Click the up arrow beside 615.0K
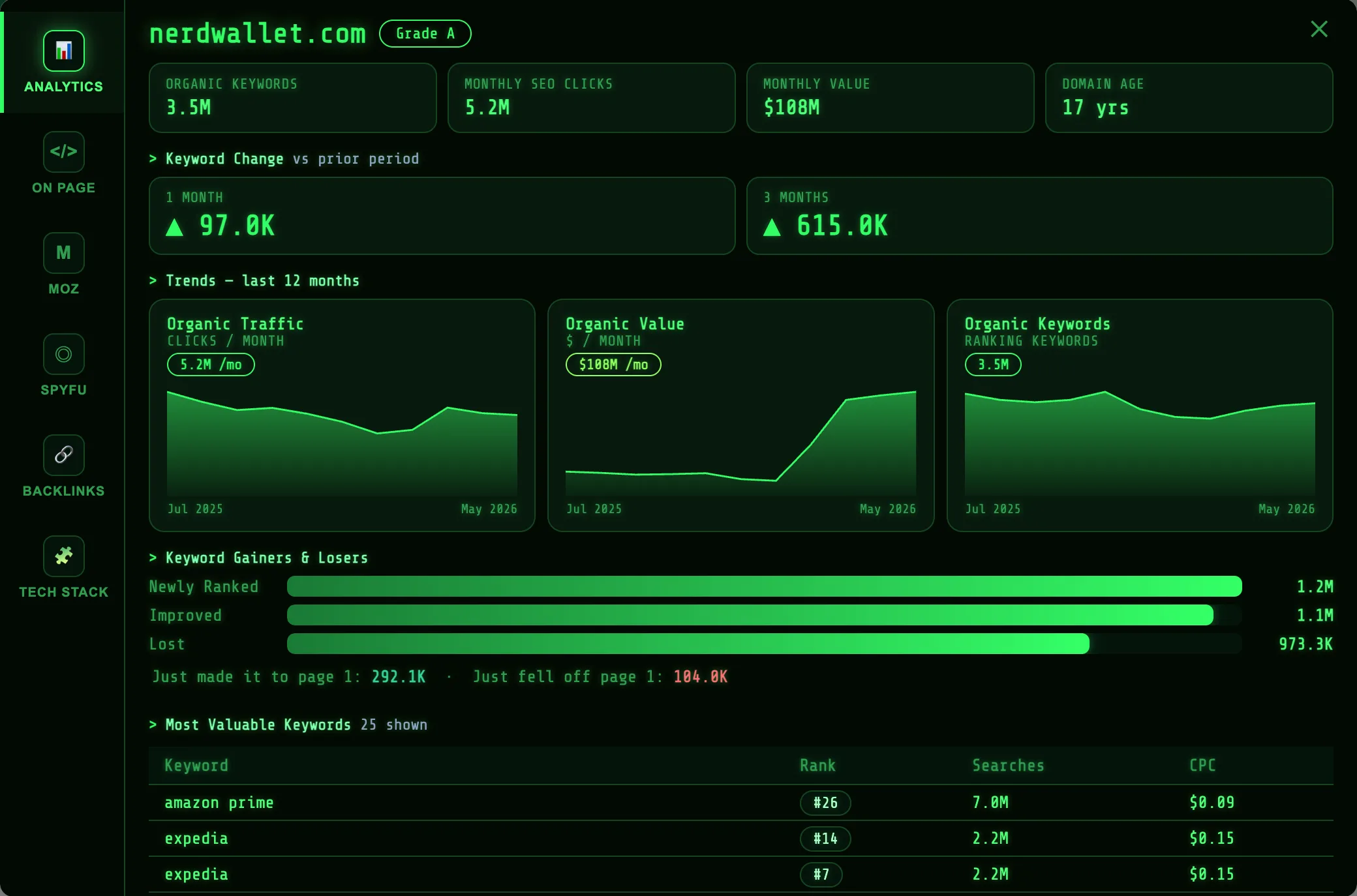The width and height of the screenshot is (1357, 896). (x=772, y=227)
